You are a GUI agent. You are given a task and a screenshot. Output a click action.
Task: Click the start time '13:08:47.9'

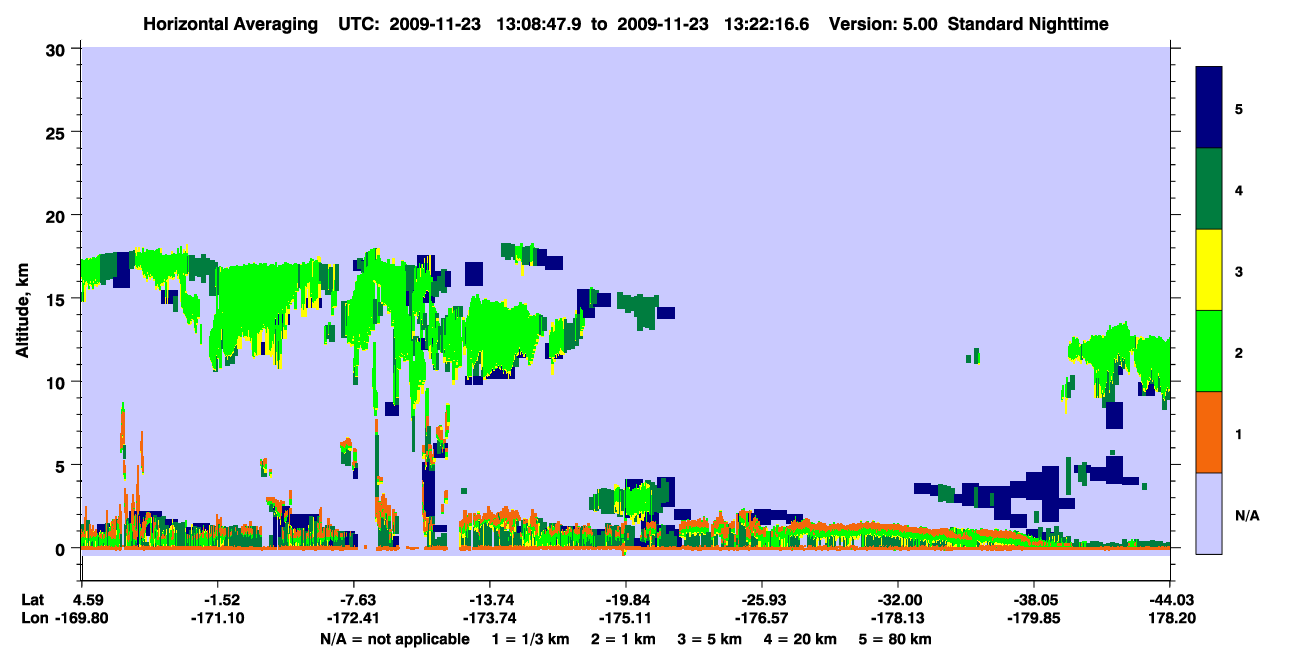coord(539,24)
